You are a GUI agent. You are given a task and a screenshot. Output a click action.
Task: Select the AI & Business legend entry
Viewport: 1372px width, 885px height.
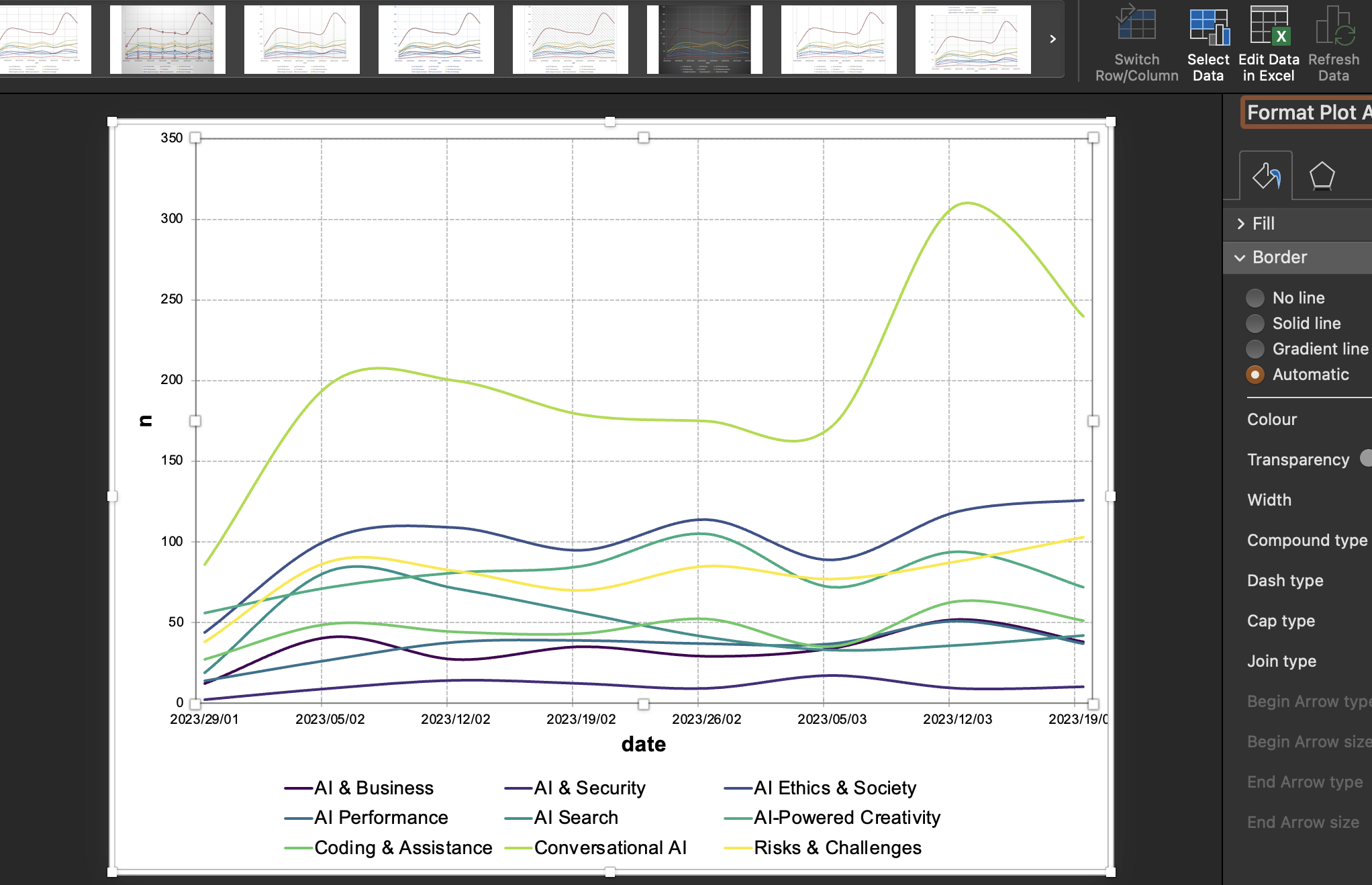(x=359, y=788)
